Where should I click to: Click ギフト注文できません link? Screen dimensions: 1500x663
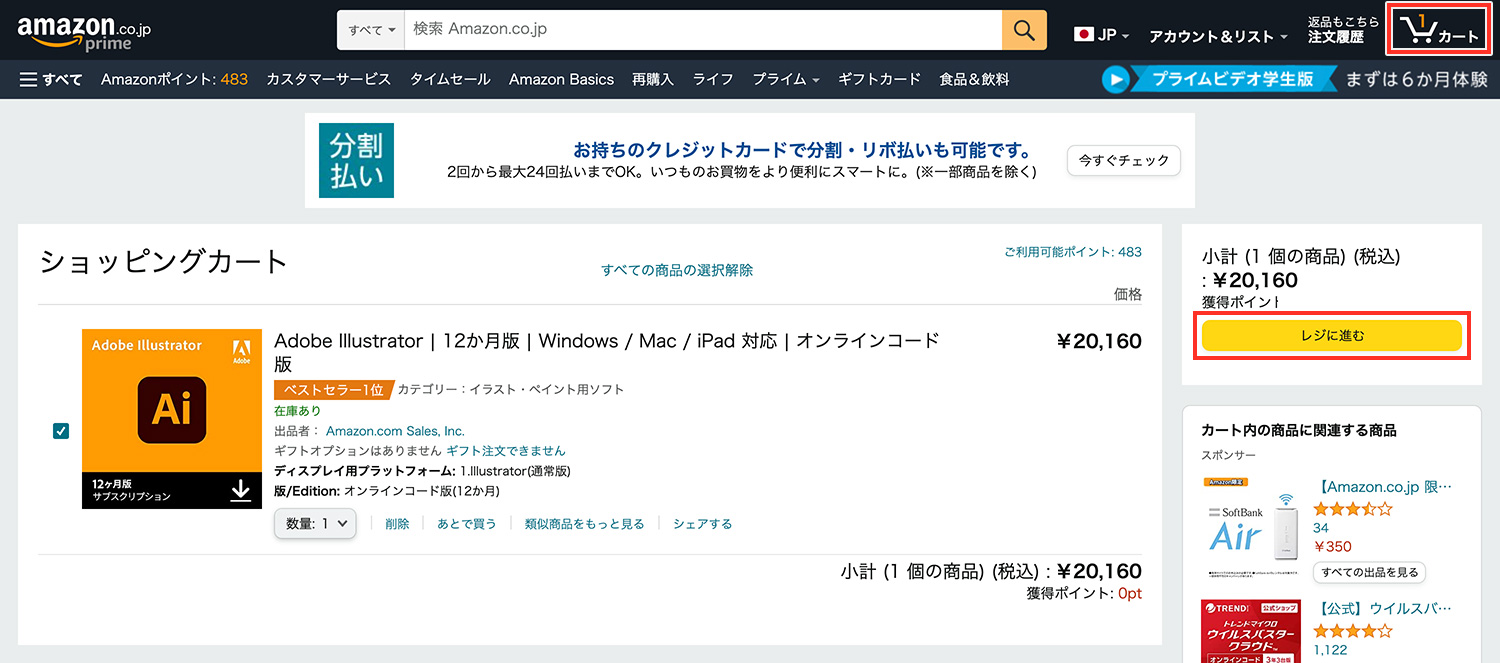click(x=505, y=451)
